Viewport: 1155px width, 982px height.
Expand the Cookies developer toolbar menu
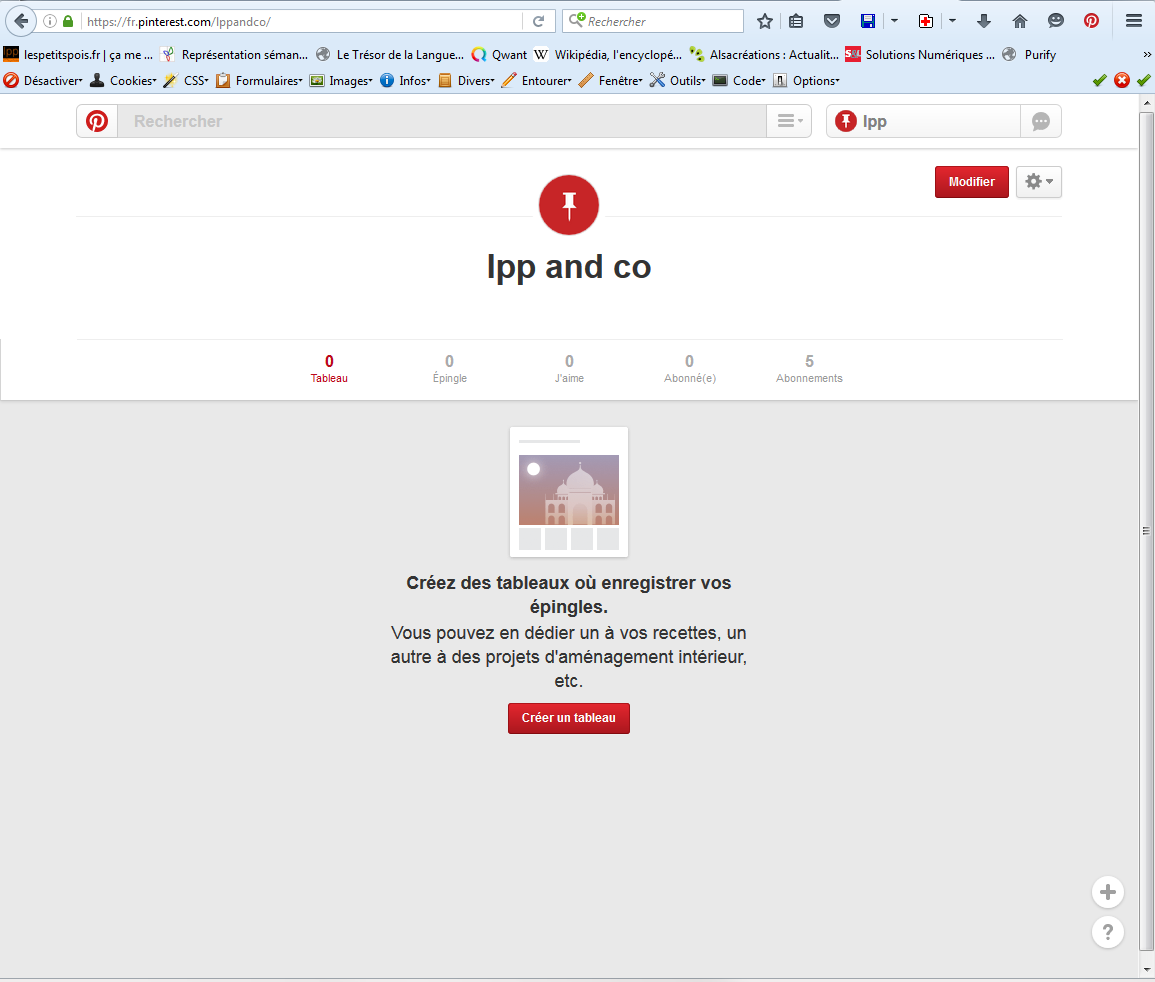click(x=124, y=81)
